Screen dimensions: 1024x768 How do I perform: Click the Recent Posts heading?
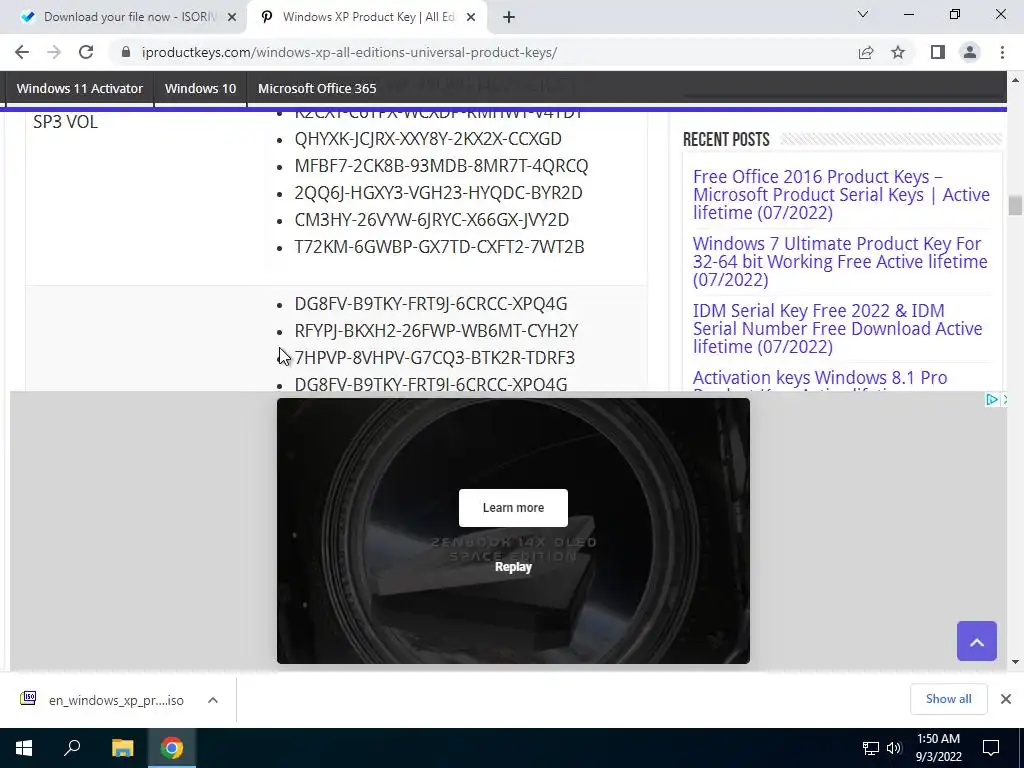pyautogui.click(x=726, y=139)
